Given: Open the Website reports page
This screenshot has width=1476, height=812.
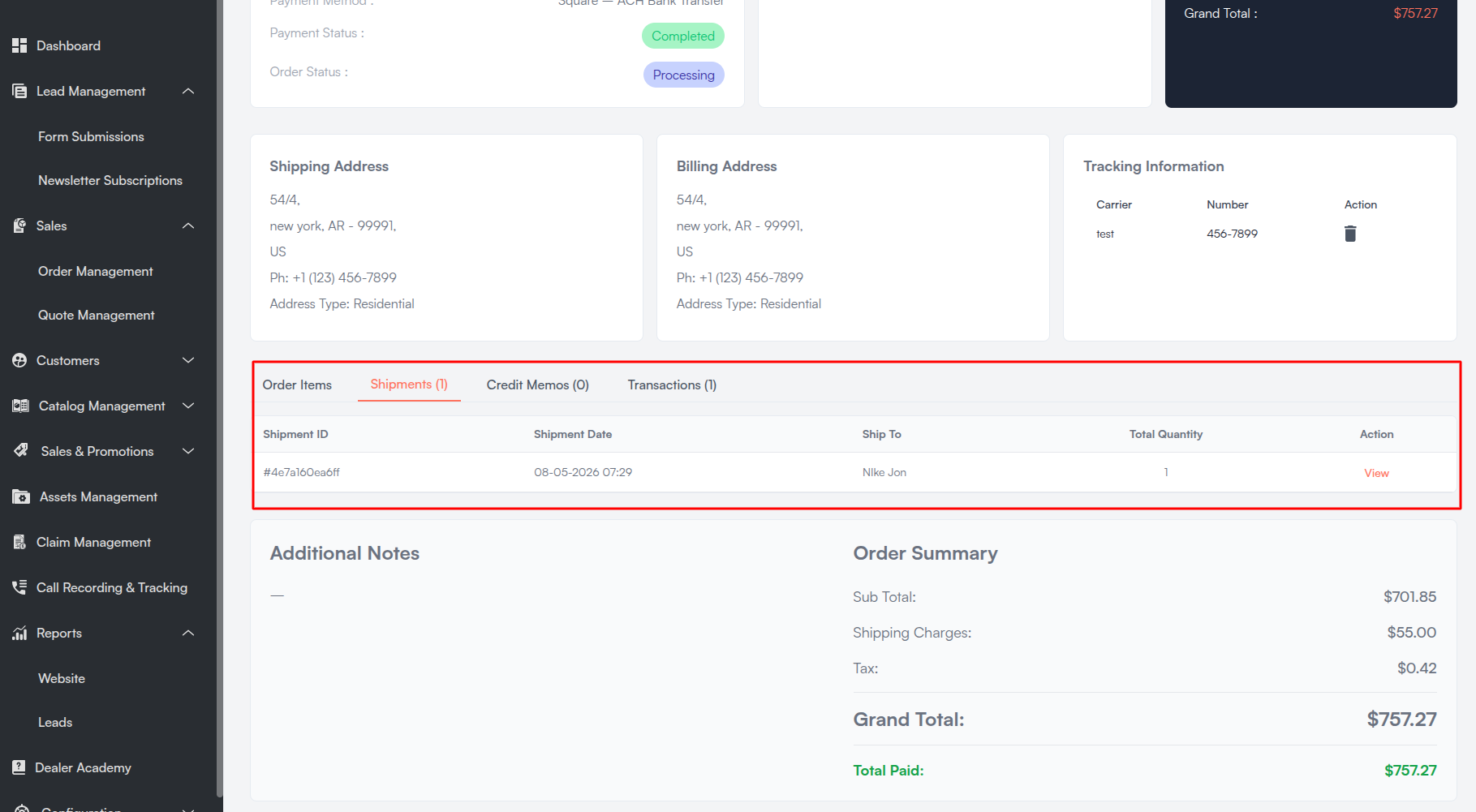Looking at the screenshot, I should tap(62, 678).
